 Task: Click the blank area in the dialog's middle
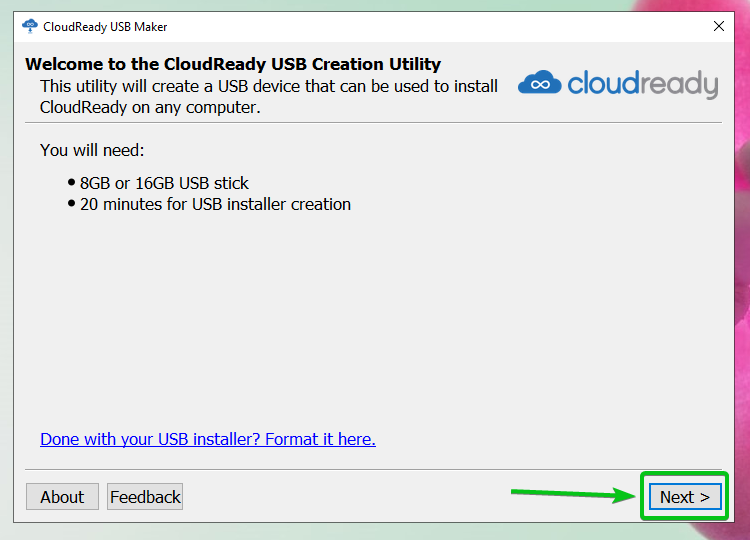coord(380,320)
